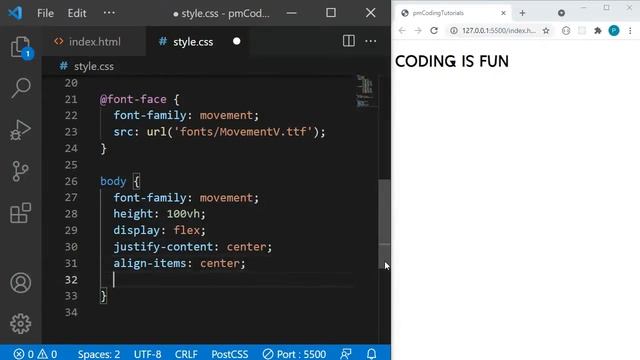Close the pmCodingTutorials browser tab
640x360 pixels.
(x=503, y=13)
